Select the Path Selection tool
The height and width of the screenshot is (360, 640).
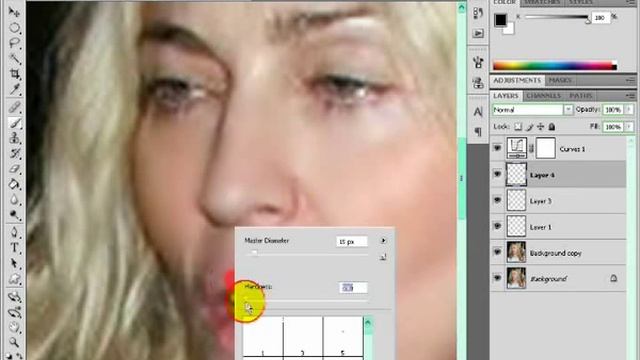[x=14, y=263]
